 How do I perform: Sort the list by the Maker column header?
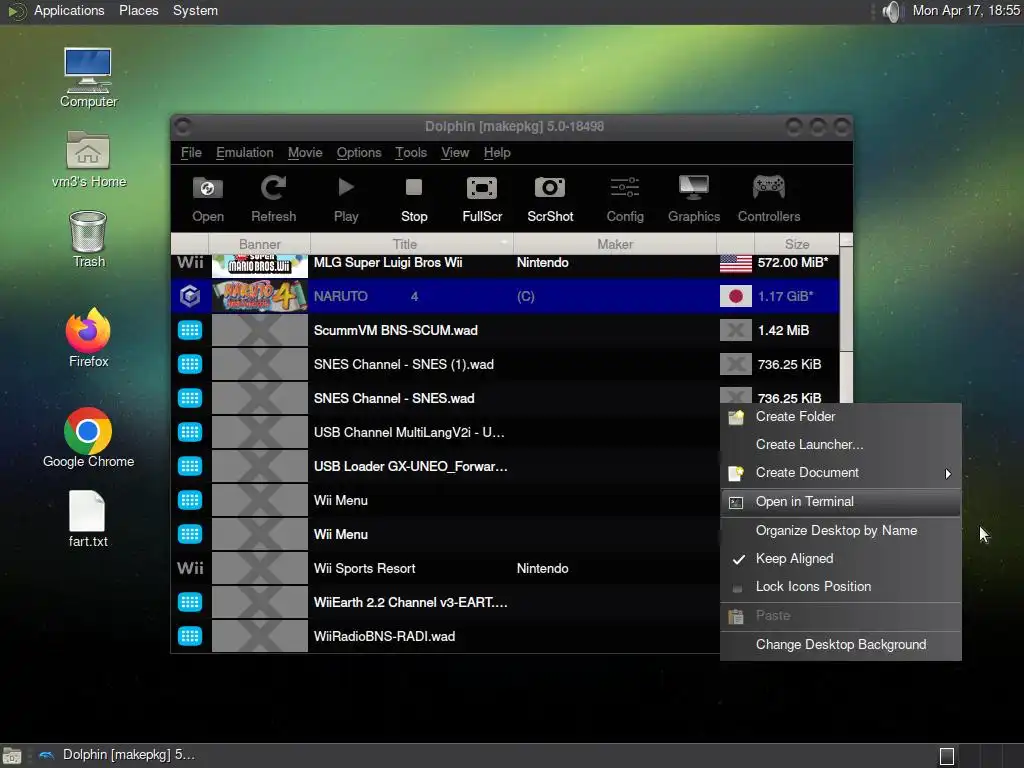click(615, 244)
